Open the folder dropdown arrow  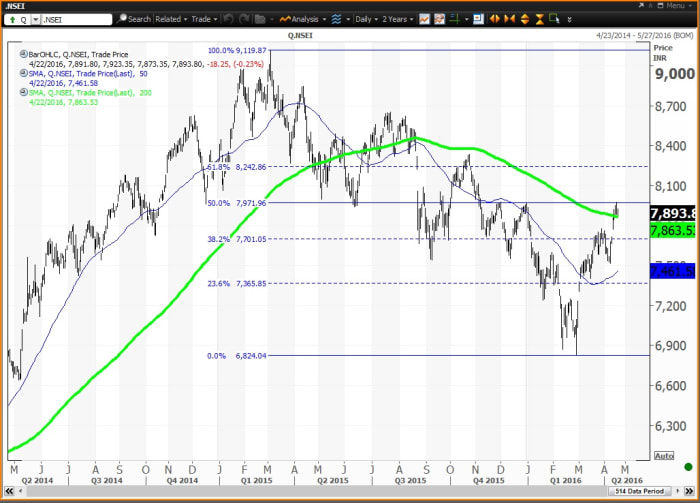pos(271,20)
